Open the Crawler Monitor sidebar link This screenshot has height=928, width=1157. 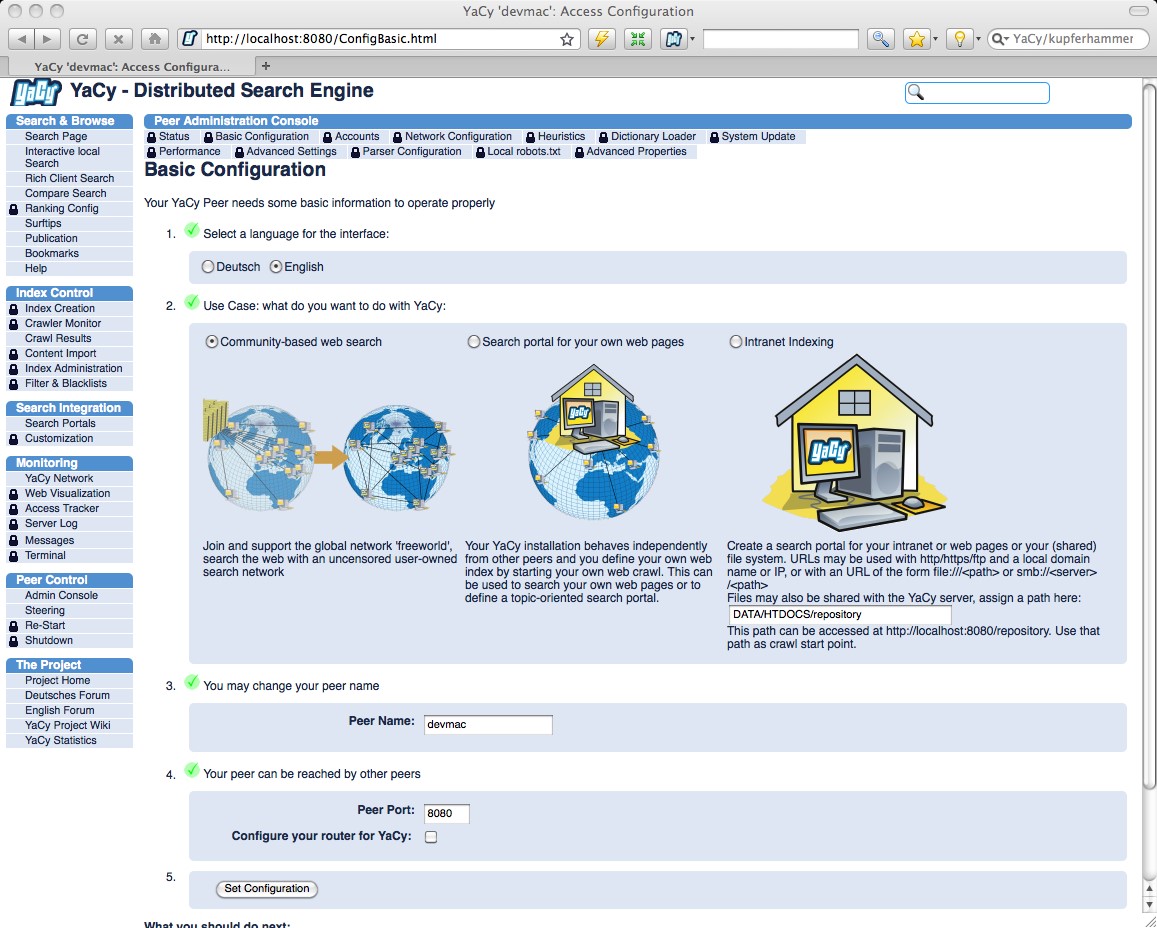coord(63,323)
